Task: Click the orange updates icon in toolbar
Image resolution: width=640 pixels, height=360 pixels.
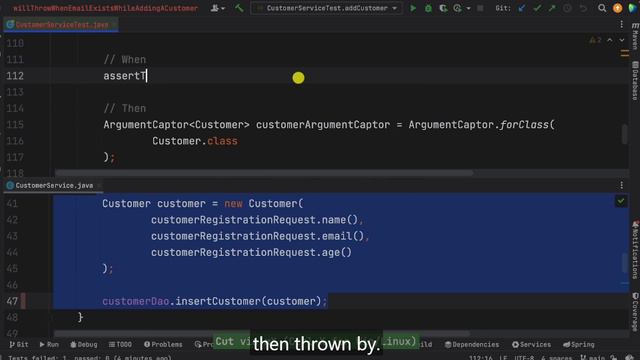Action: pyautogui.click(x=618, y=8)
